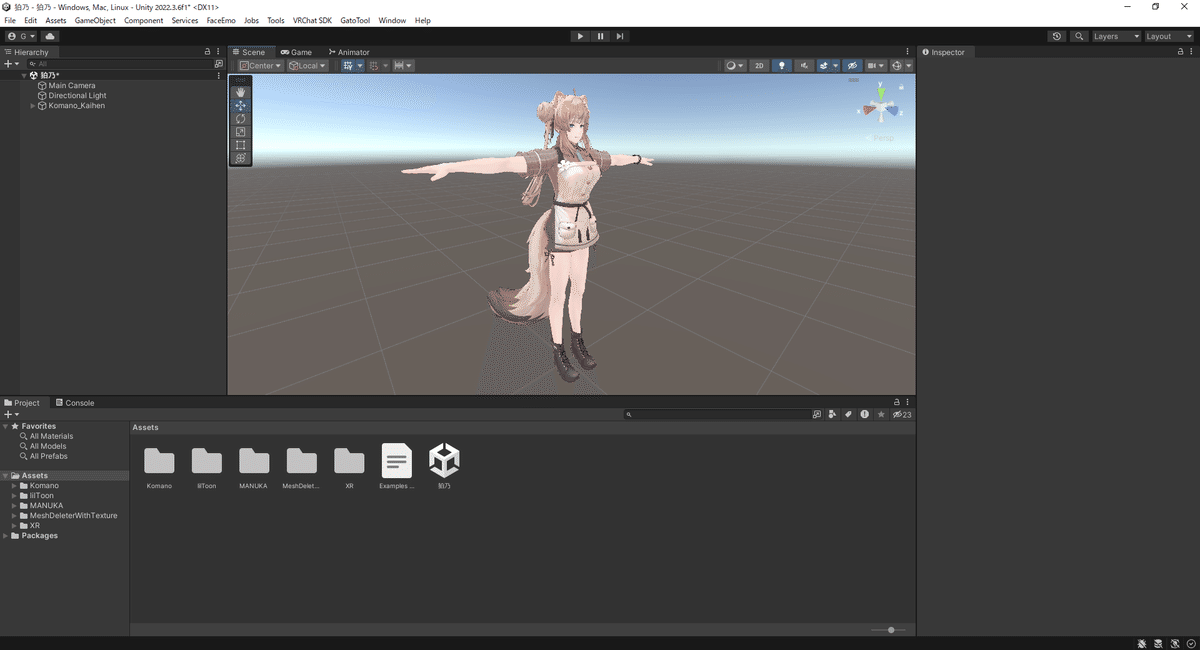Open the XR folder in asset grid
The image size is (1200, 650).
tap(349, 461)
